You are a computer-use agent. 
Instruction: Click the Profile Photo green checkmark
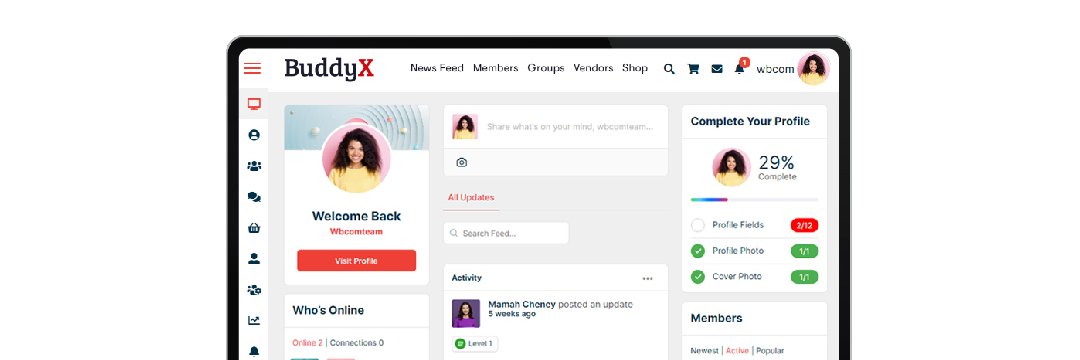click(x=698, y=251)
